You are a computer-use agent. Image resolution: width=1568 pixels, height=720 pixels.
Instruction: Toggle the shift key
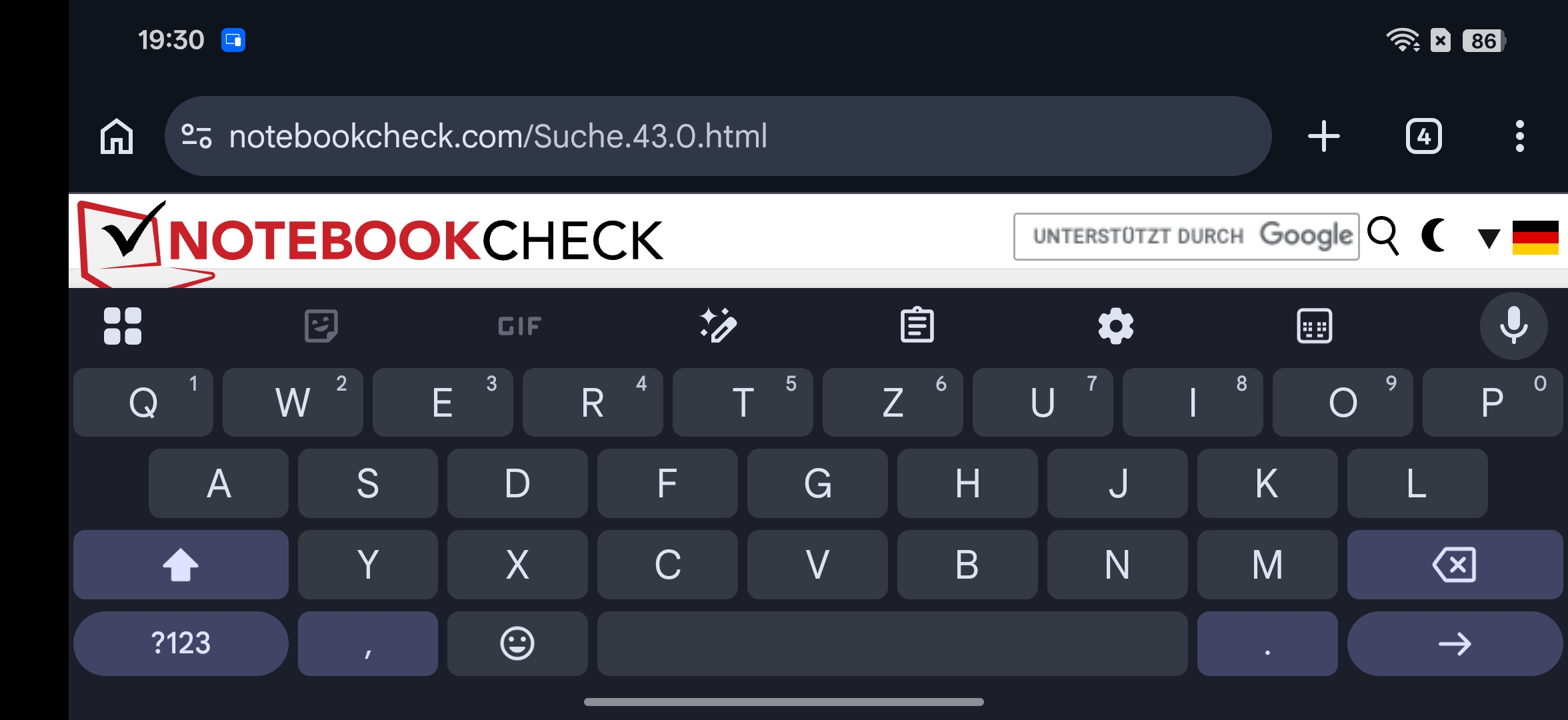coord(181,565)
